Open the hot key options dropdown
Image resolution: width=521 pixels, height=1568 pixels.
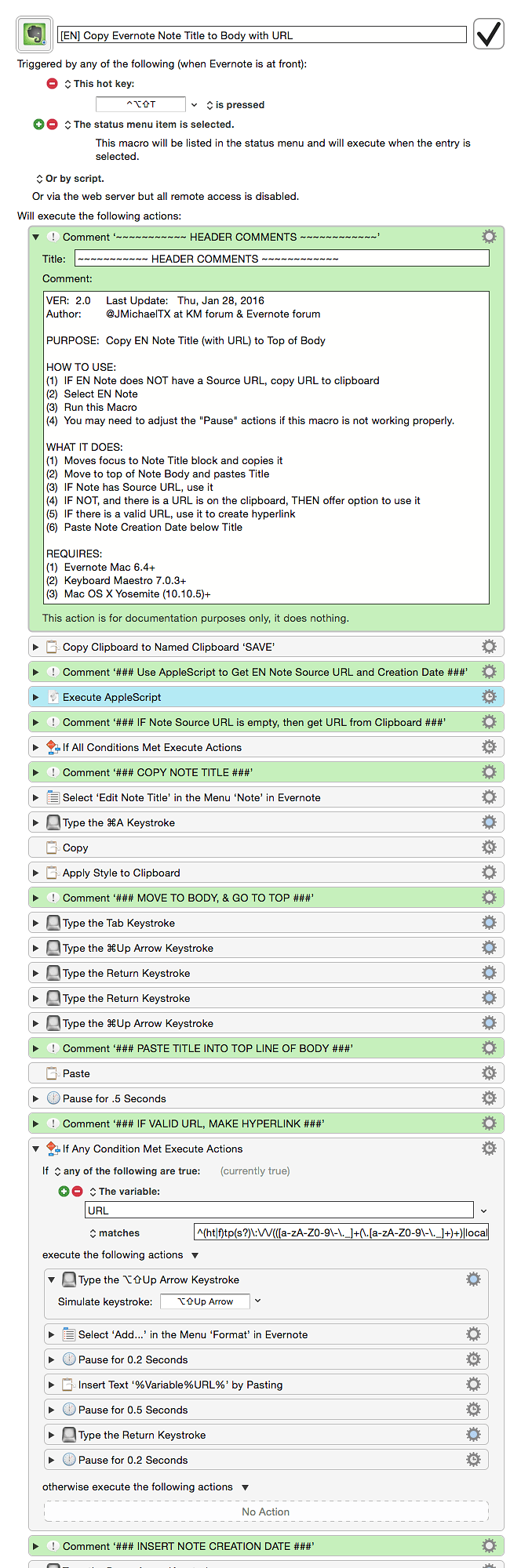[195, 105]
